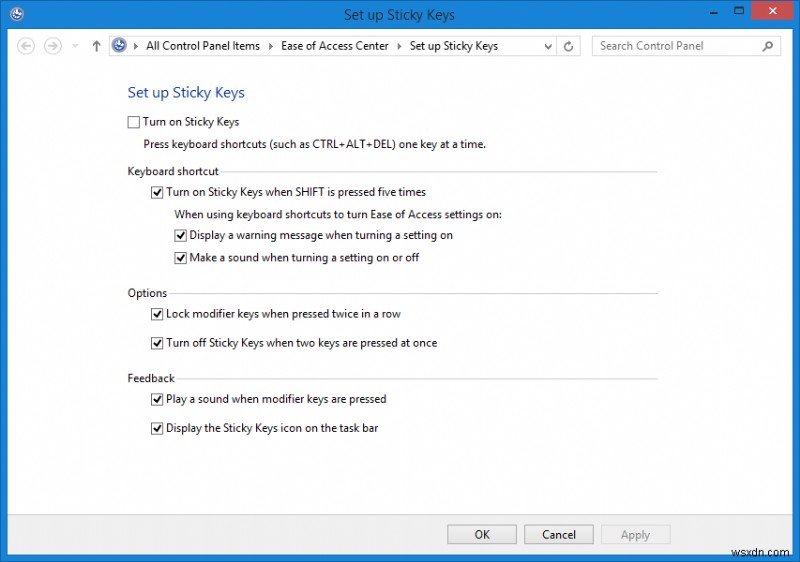The image size is (800, 562).
Task: Expand the chevron after Ease of Access Center
Action: 399,46
